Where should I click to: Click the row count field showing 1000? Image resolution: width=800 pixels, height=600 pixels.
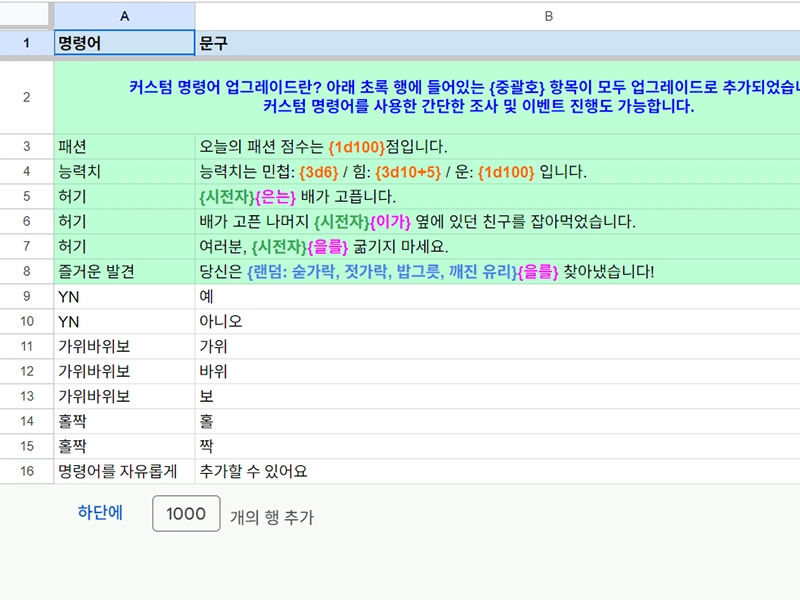(186, 514)
